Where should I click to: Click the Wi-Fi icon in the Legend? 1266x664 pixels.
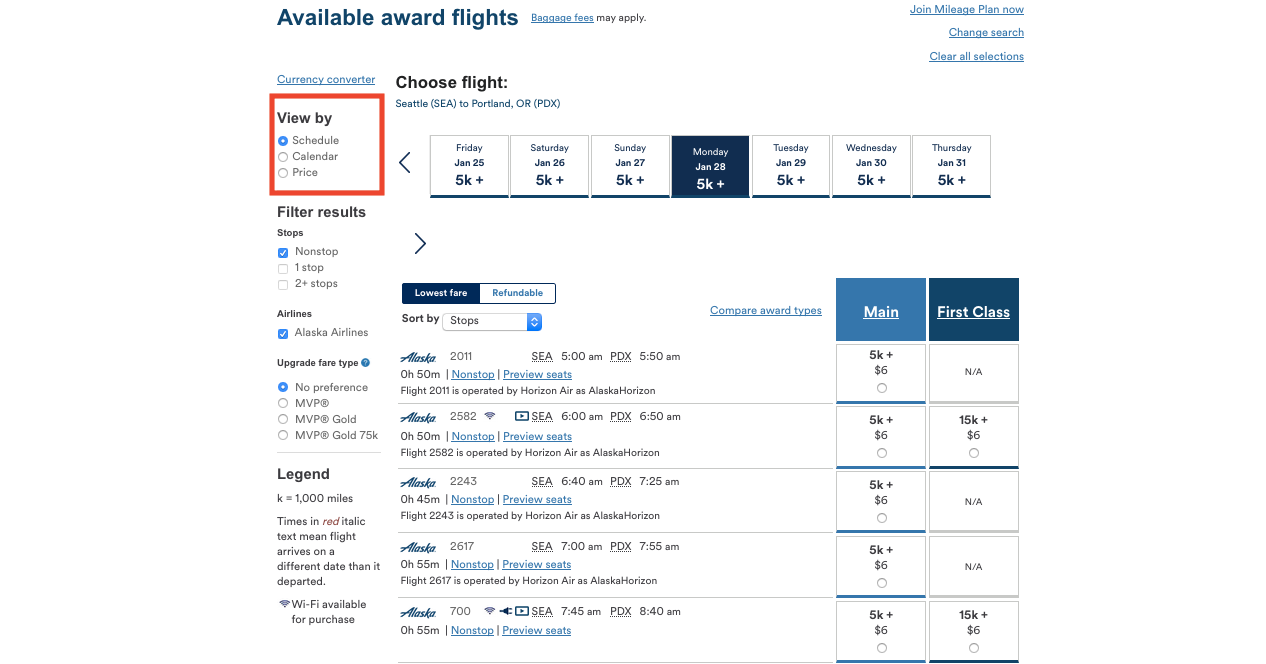pos(284,604)
